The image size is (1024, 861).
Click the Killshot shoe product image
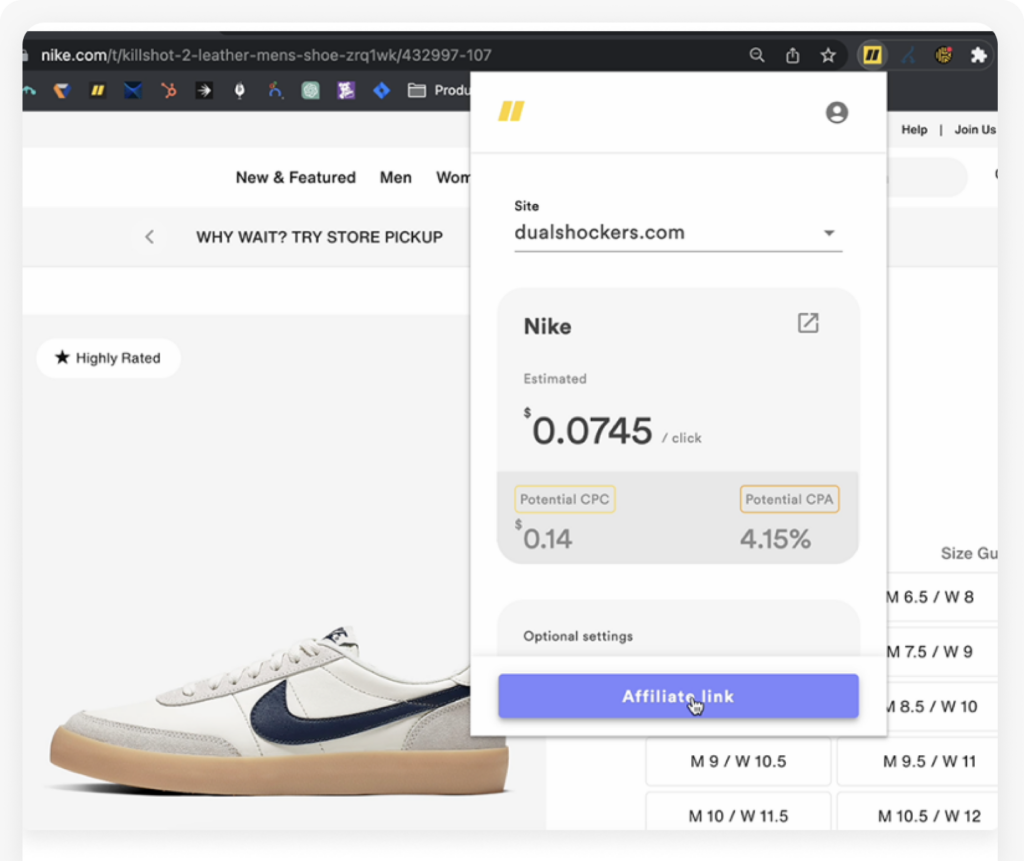point(270,712)
